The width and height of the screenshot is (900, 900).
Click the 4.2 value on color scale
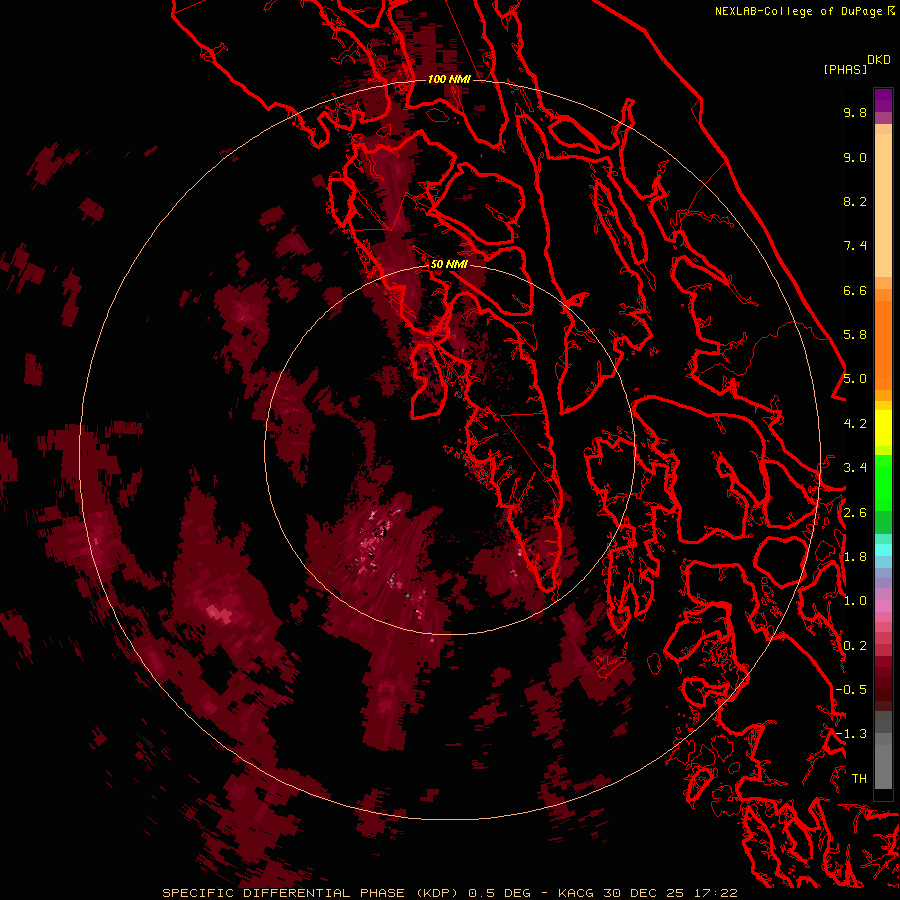click(855, 424)
